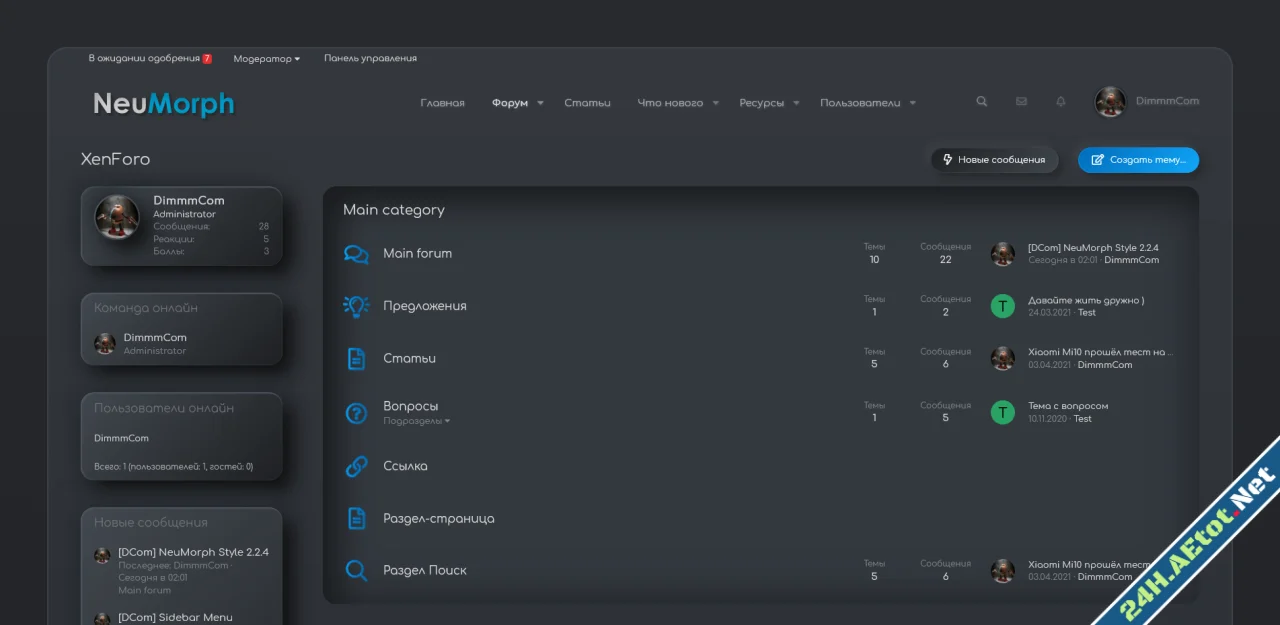Click the Новые сообщения button
Image resolution: width=1280 pixels, height=625 pixels.
pos(994,160)
